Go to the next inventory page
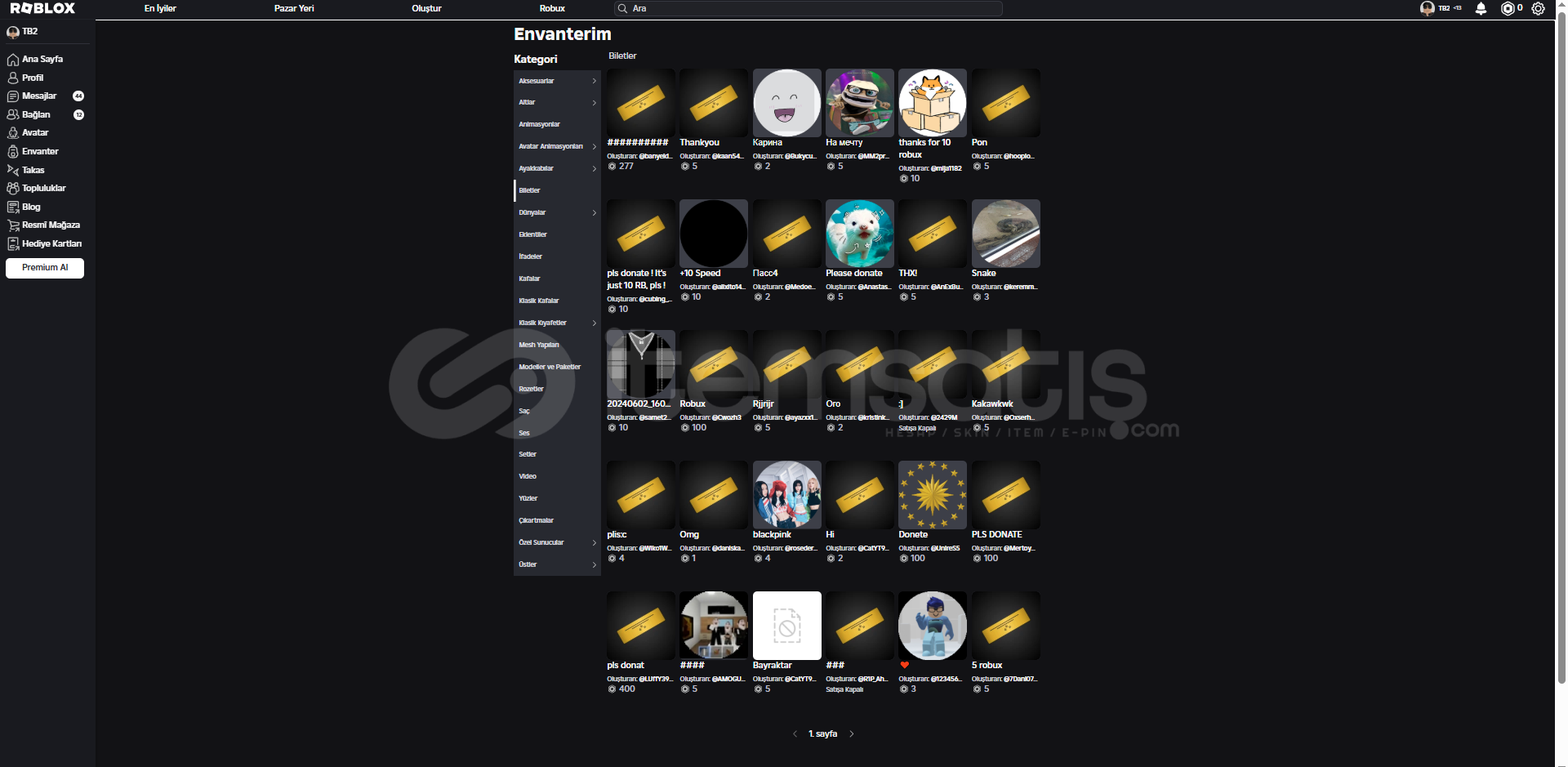This screenshot has height=767, width=1568. (852, 734)
